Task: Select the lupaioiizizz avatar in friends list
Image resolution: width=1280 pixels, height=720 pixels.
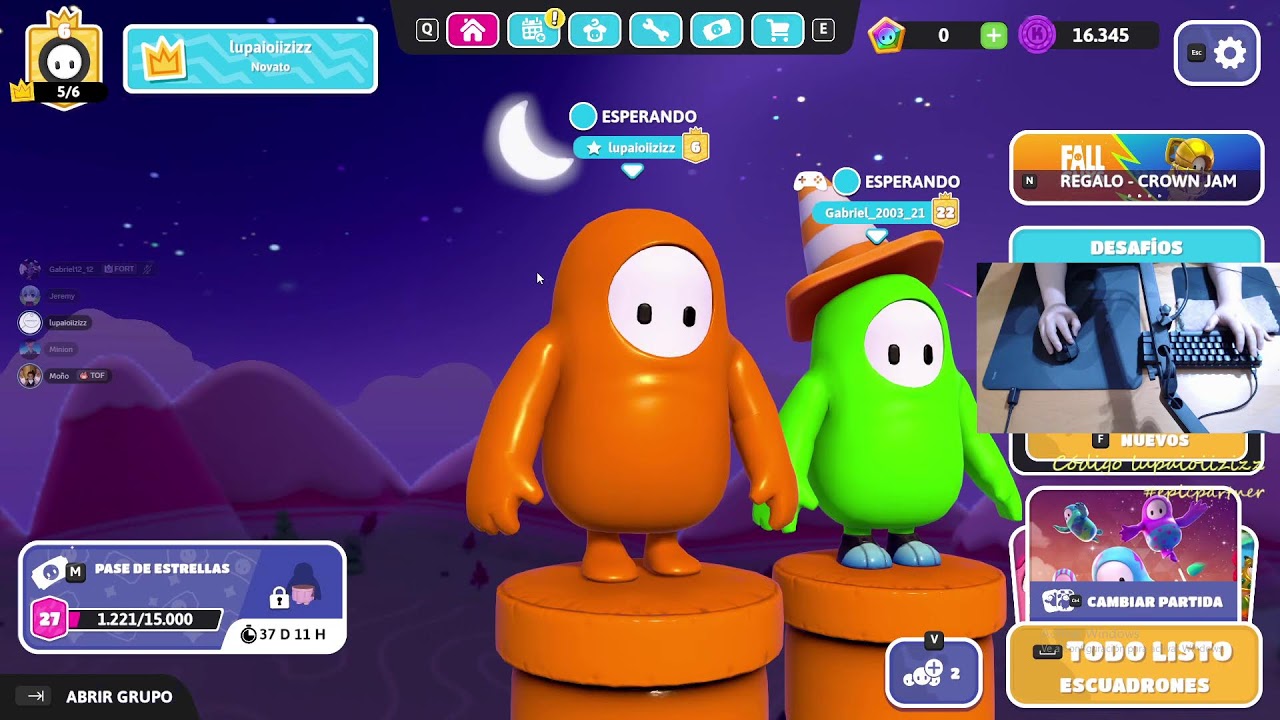Action: (x=30, y=322)
